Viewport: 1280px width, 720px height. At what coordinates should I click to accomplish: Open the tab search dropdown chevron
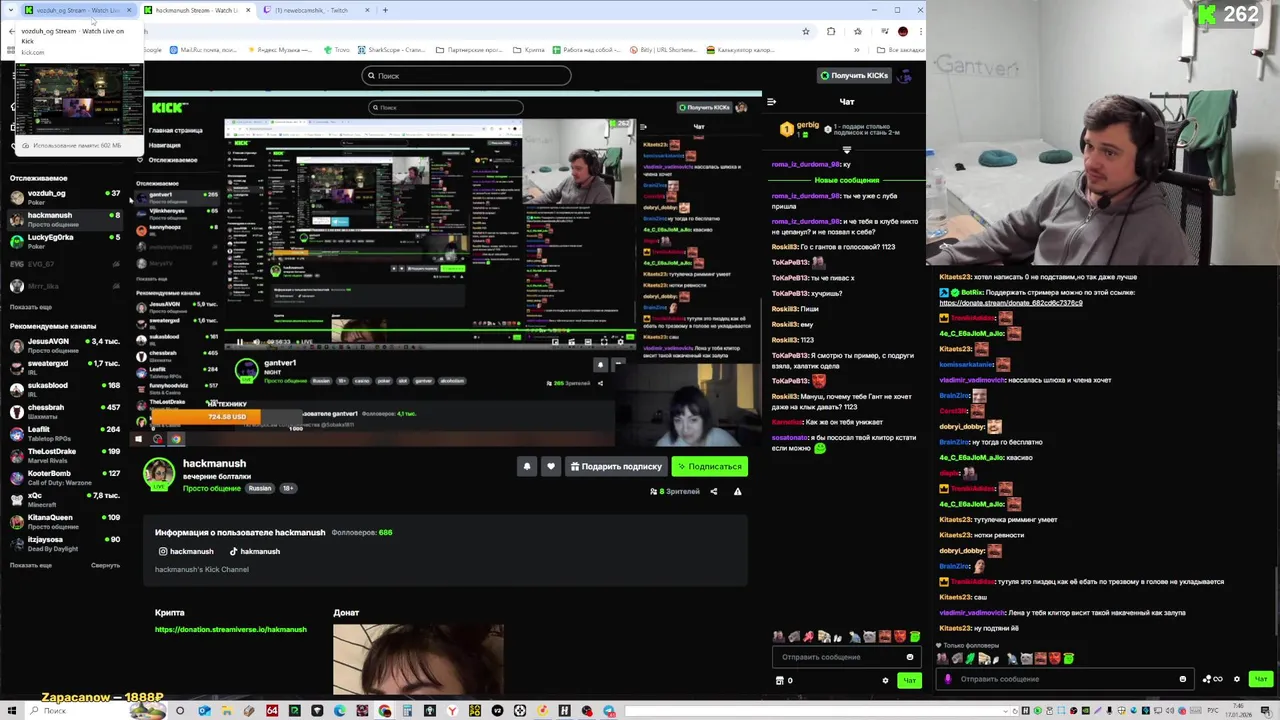point(9,10)
